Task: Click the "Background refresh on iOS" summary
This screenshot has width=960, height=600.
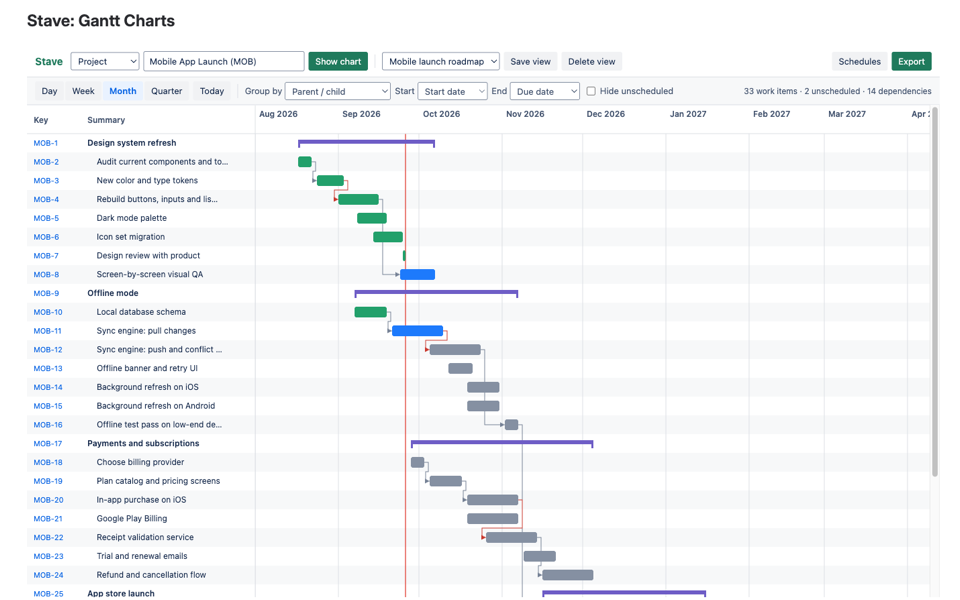Action: coord(148,388)
